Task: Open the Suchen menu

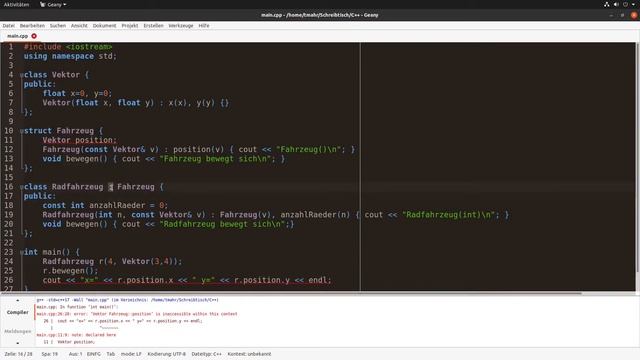Action: click(x=58, y=25)
